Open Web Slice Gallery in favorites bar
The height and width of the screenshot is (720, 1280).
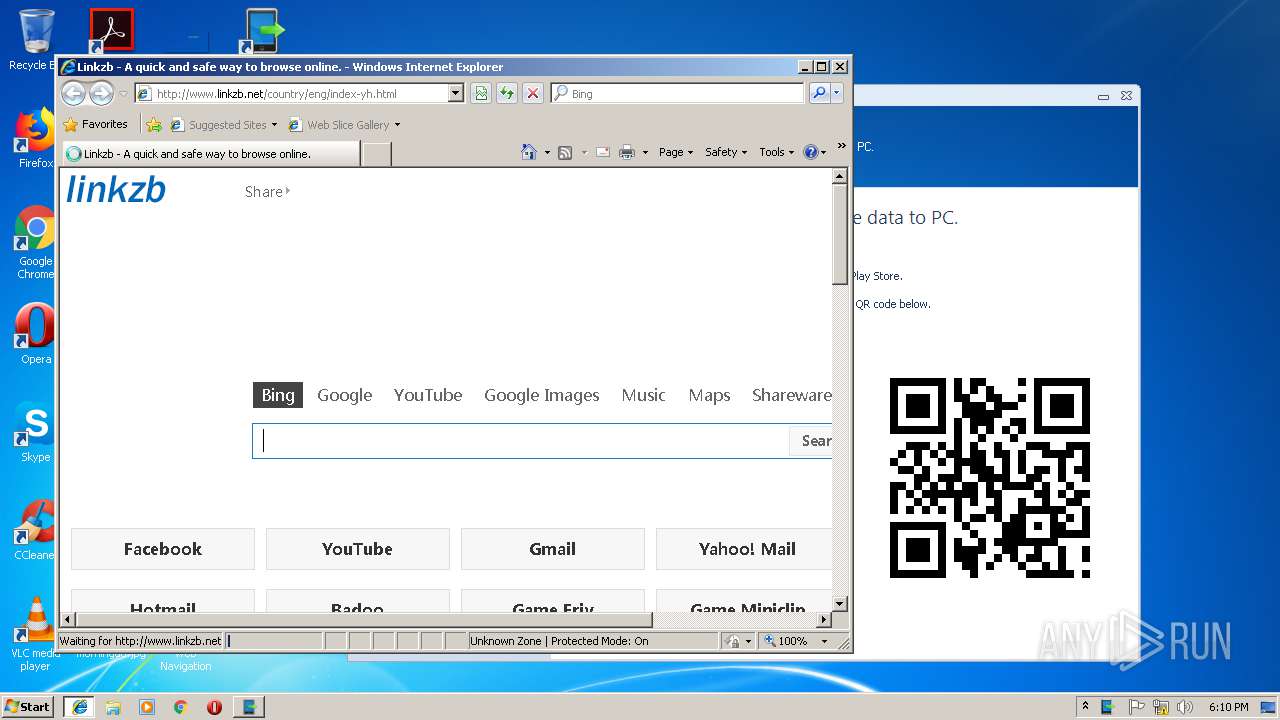(344, 125)
